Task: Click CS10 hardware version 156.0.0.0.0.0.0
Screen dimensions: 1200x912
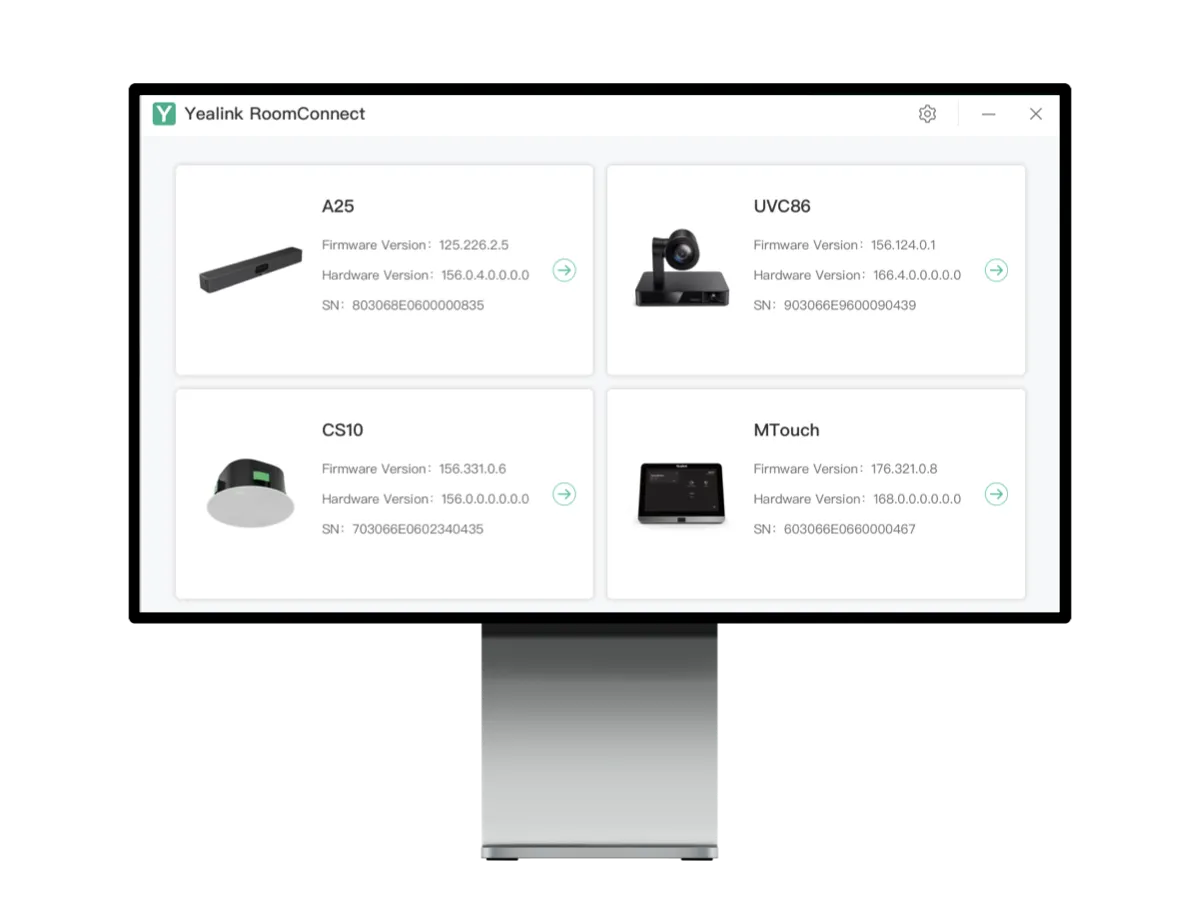Action: tap(485, 499)
